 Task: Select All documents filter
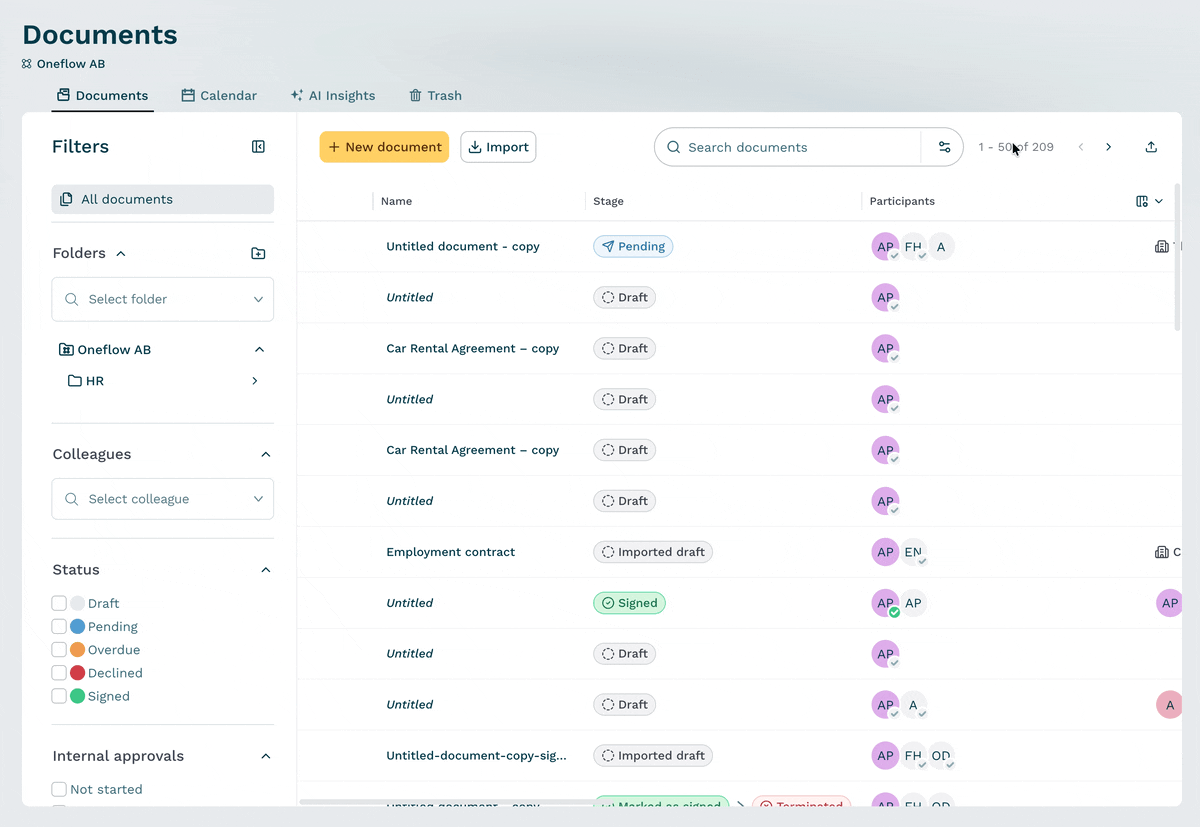163,199
